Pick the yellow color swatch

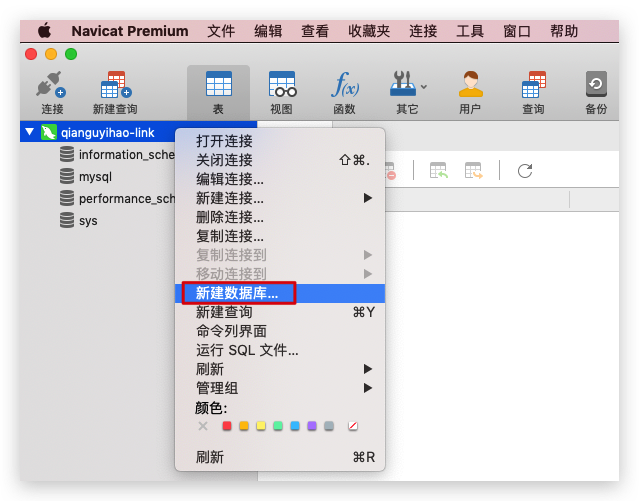[261, 426]
